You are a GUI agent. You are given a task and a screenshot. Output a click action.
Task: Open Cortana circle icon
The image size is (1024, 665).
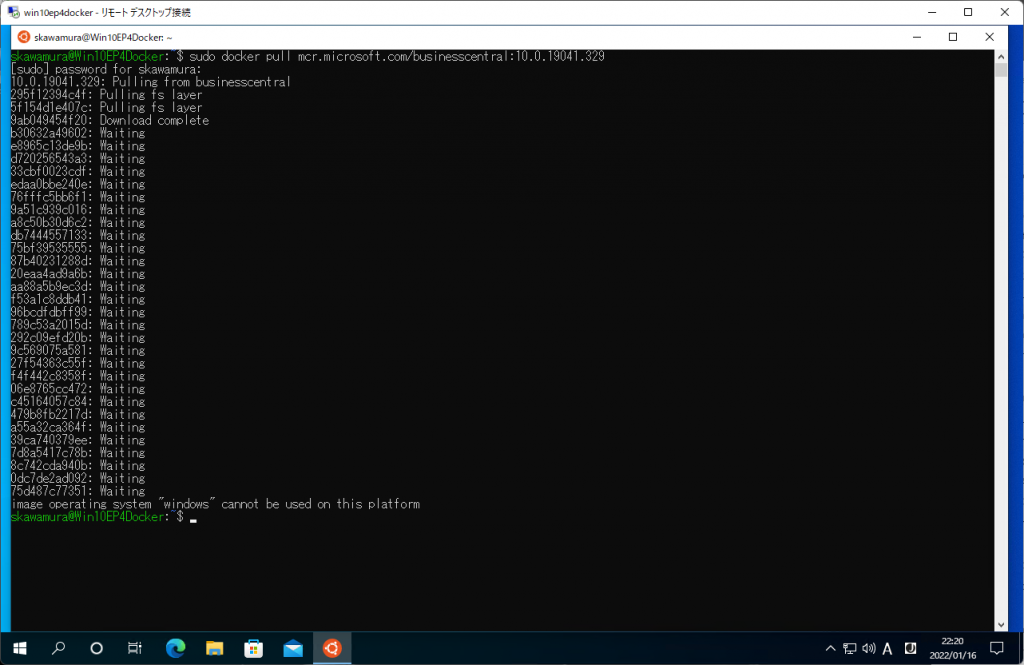97,648
